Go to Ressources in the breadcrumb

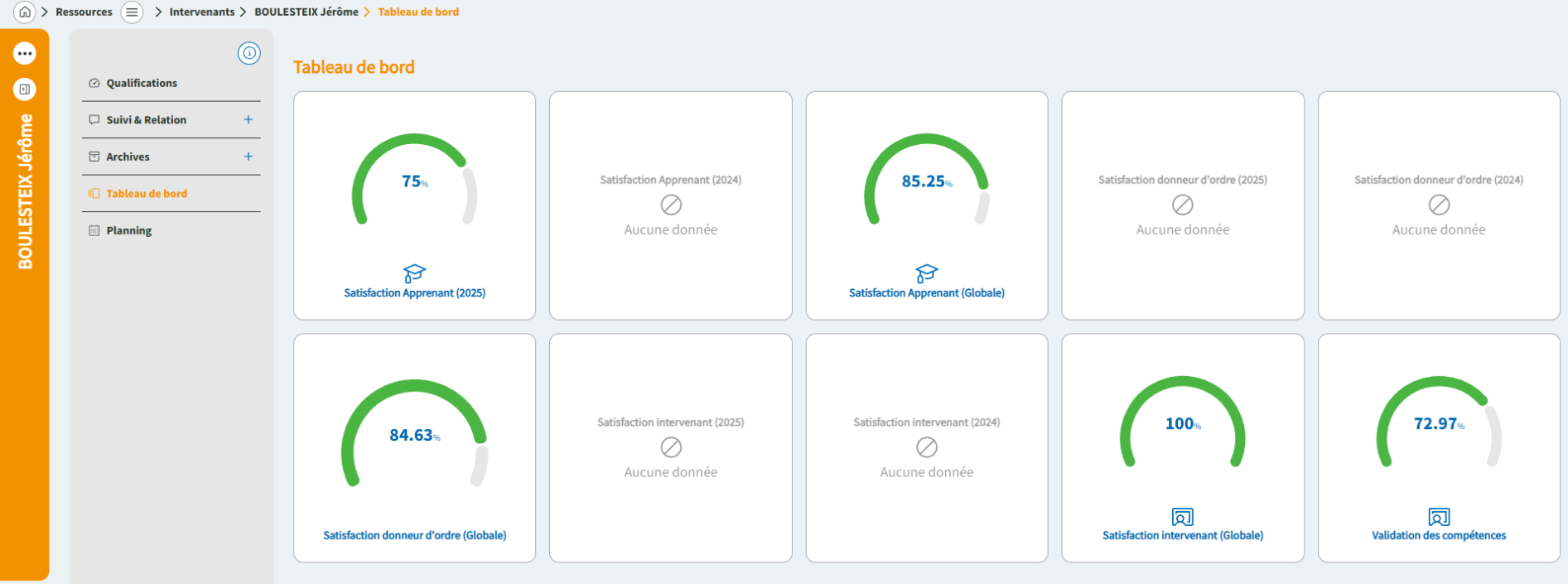coord(84,12)
